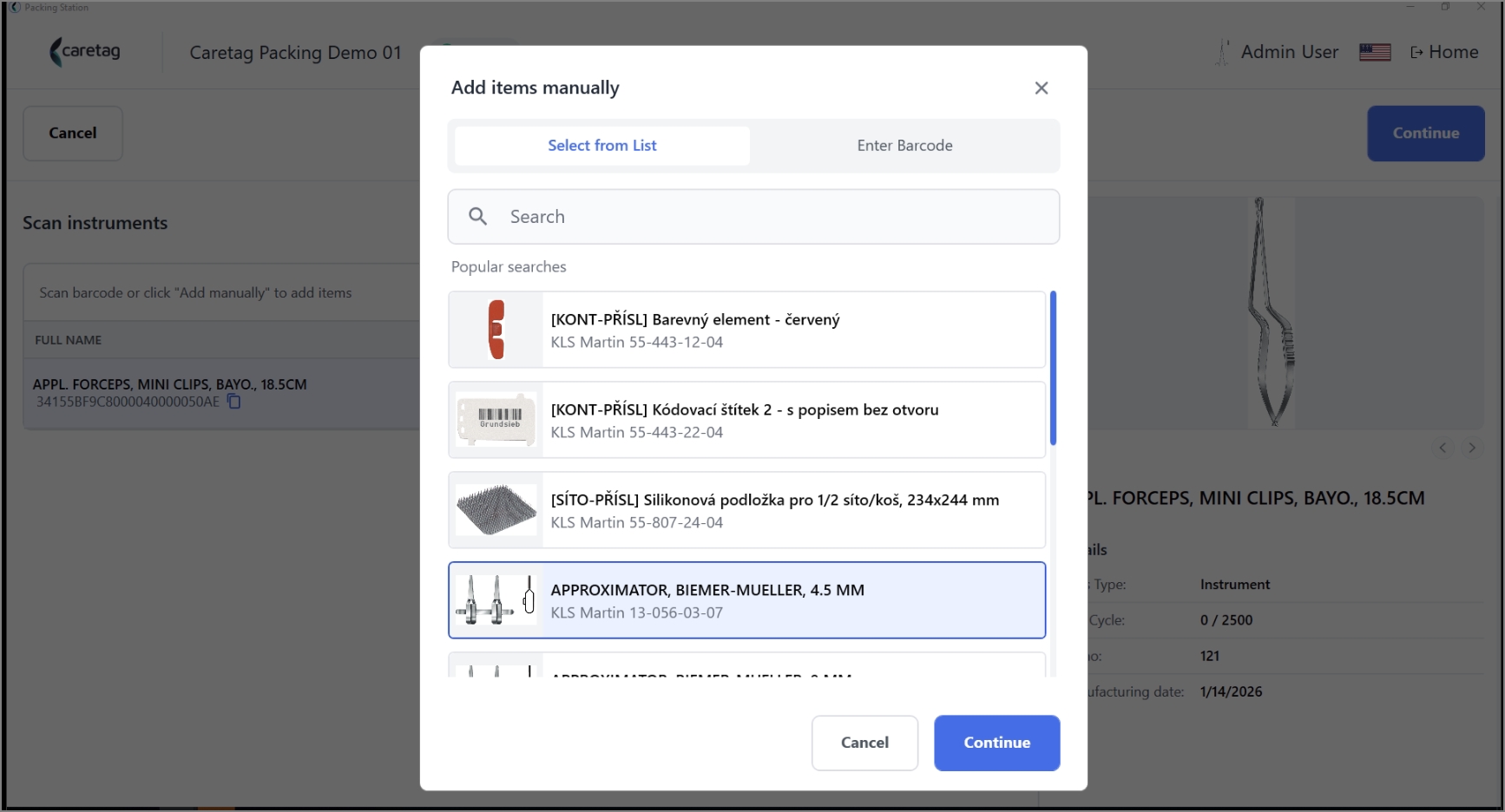Image resolution: width=1505 pixels, height=812 pixels.
Task: Open the Admin User profile
Action: 1289,52
